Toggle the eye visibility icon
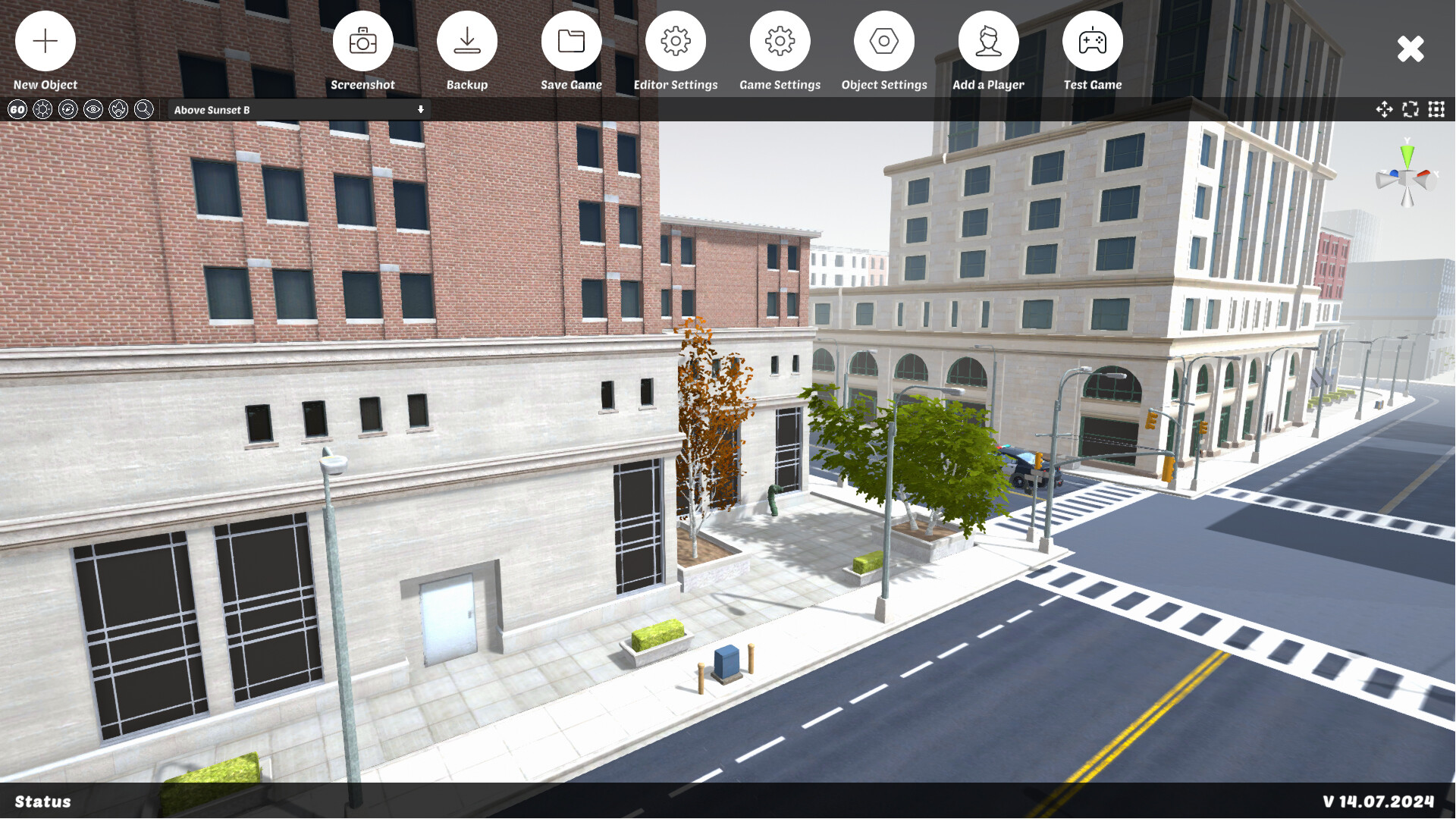This screenshot has width=1456, height=819. pyautogui.click(x=92, y=109)
